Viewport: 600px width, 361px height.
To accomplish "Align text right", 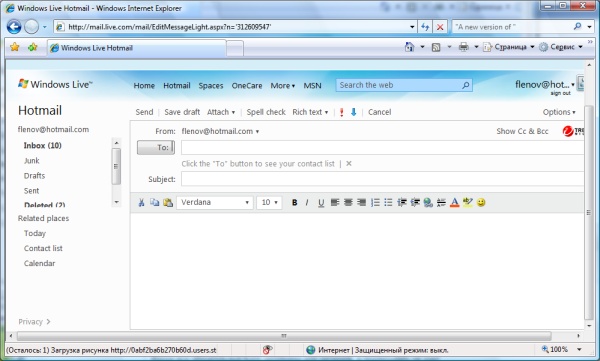I will [x=362, y=202].
